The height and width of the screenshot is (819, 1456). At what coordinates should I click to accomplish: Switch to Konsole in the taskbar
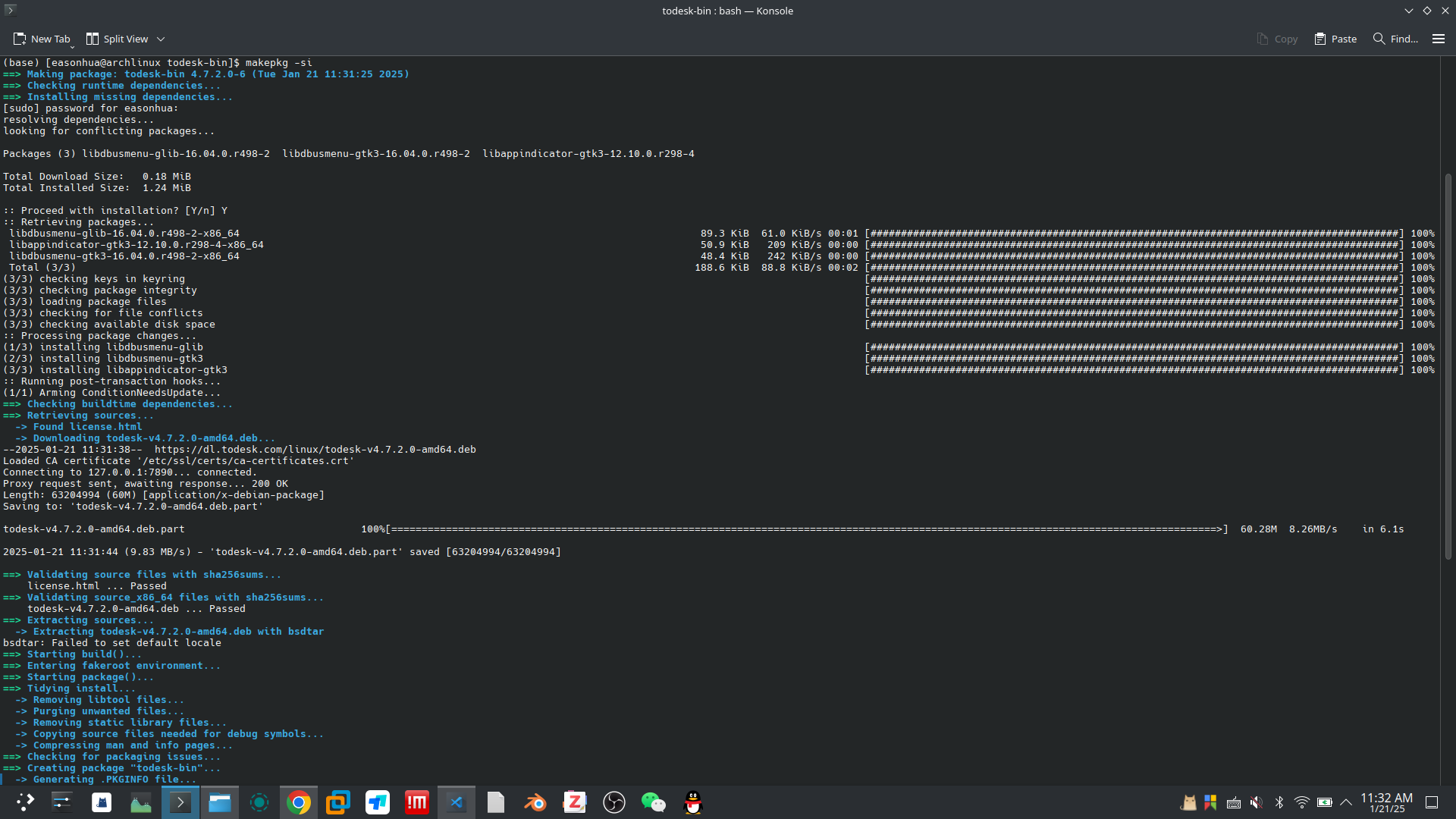(180, 802)
